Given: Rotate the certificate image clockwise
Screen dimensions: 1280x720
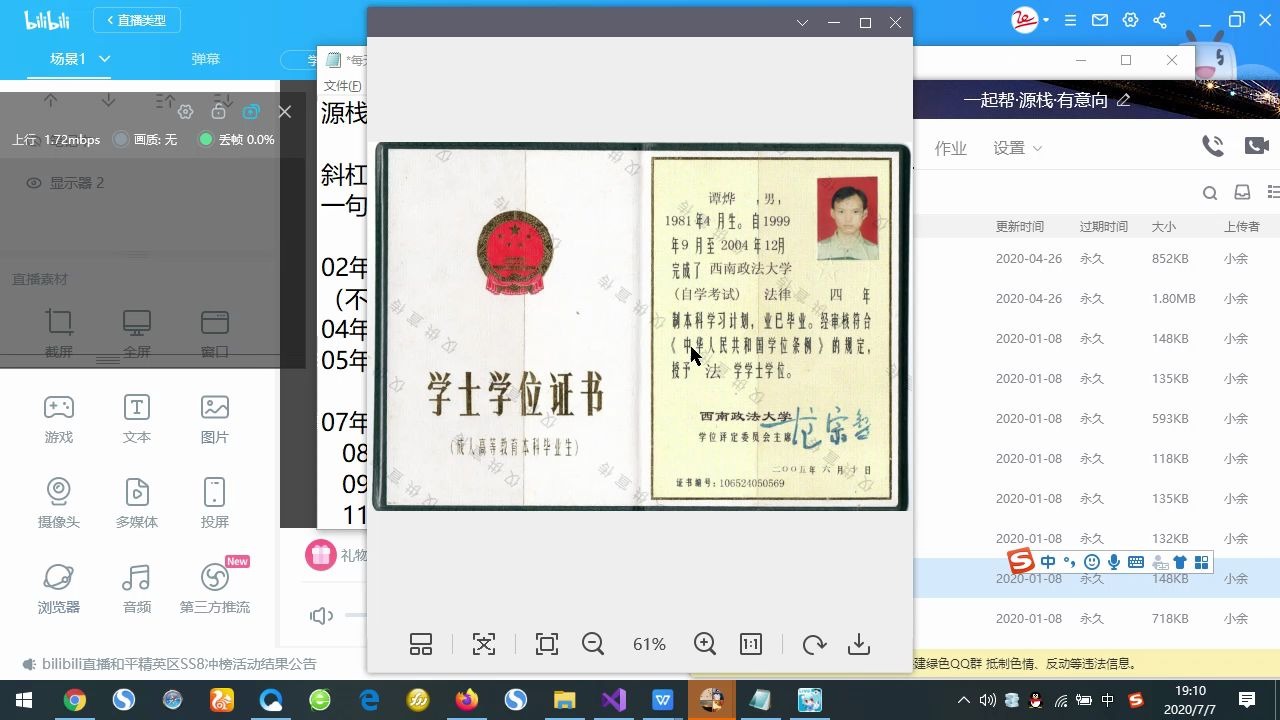Looking at the screenshot, I should pyautogui.click(x=814, y=645).
